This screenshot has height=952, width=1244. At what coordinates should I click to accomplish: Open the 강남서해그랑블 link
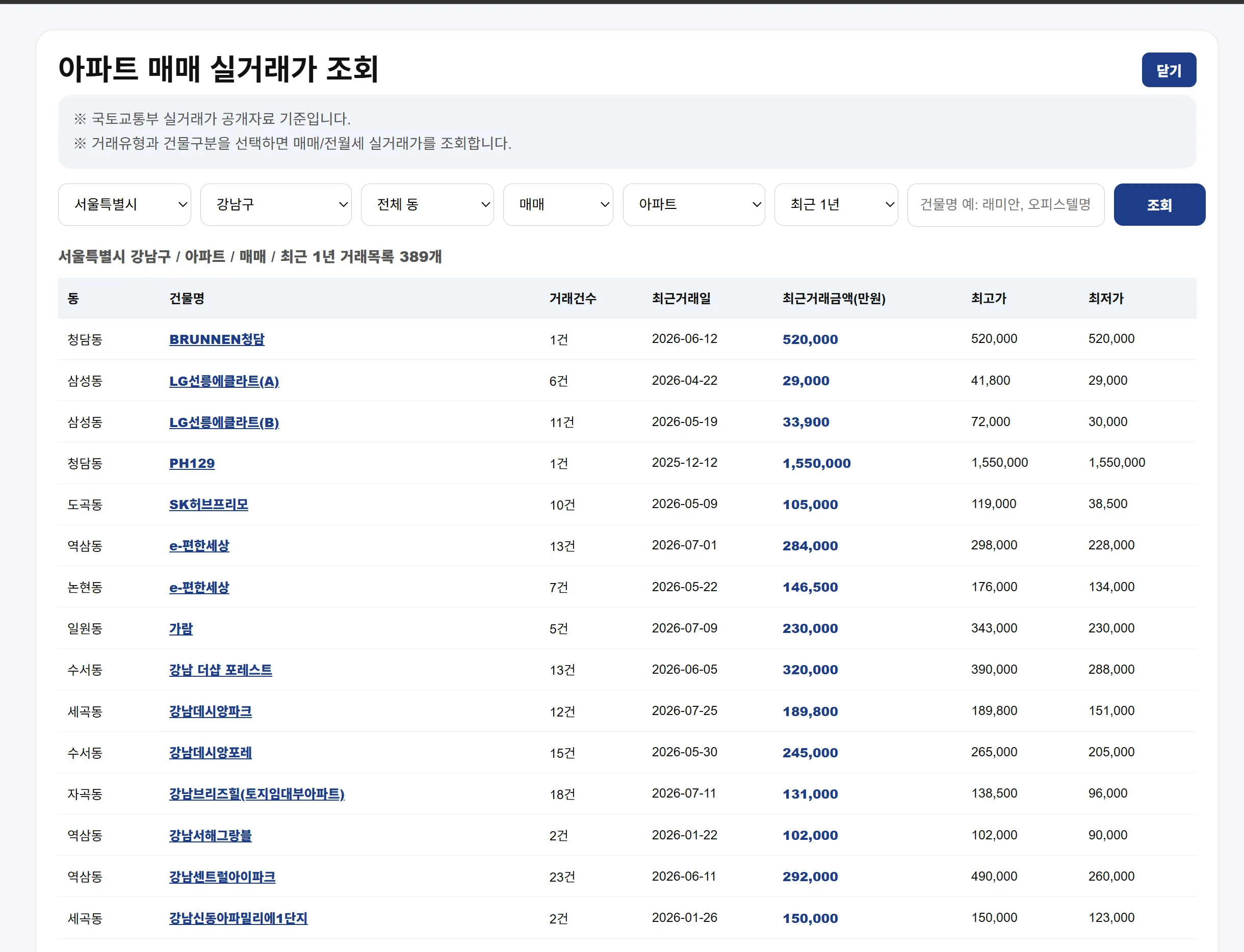210,835
